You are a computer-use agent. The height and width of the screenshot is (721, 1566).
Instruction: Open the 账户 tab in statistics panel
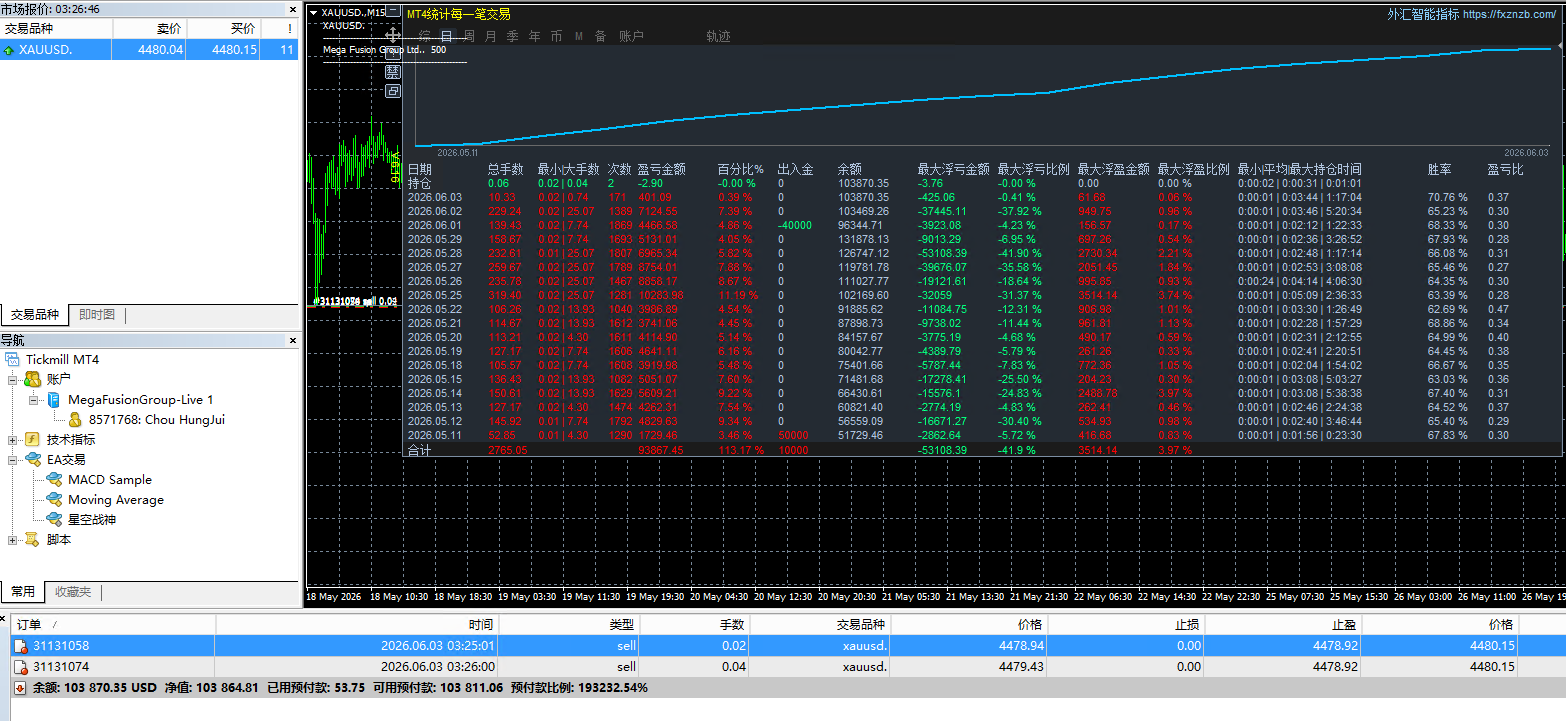pos(632,36)
